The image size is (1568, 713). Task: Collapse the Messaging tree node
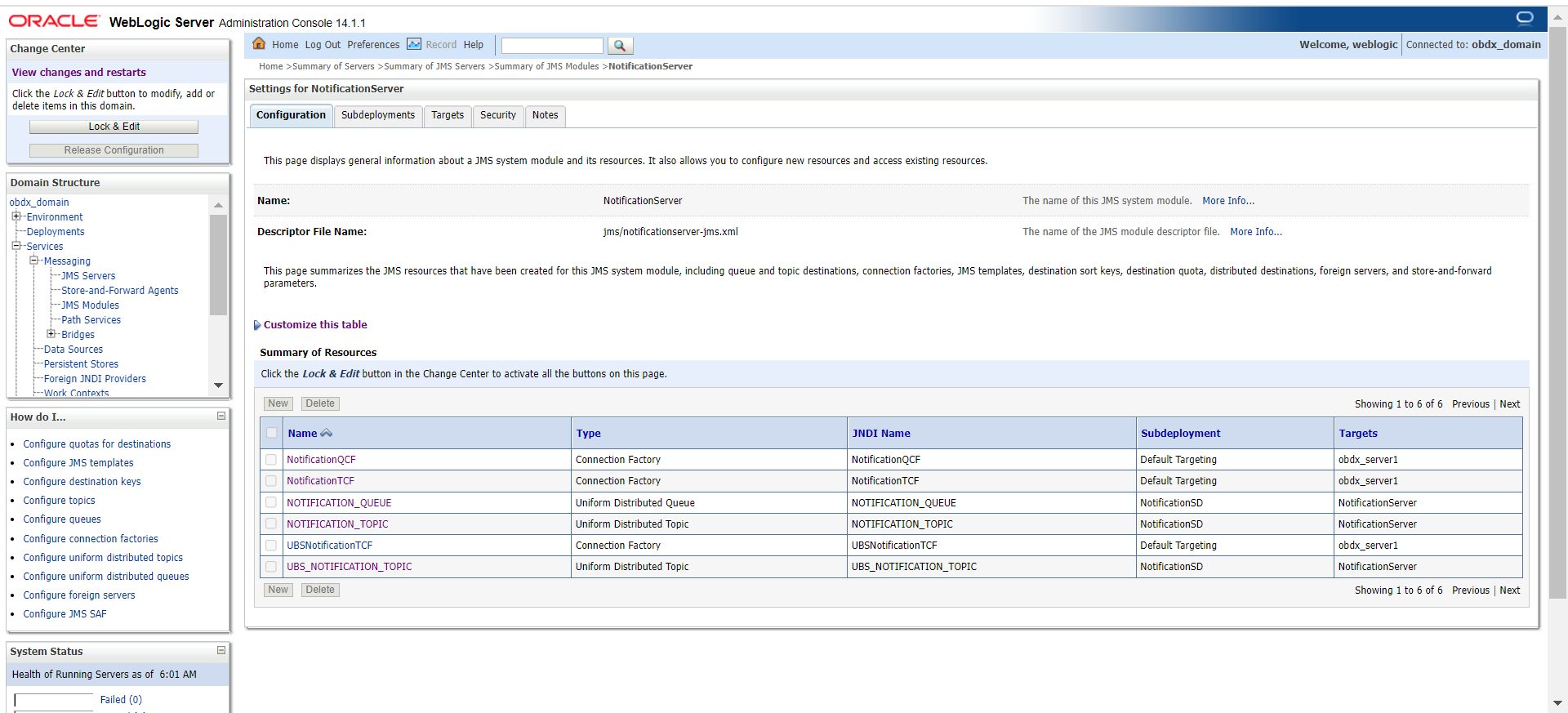pos(34,261)
